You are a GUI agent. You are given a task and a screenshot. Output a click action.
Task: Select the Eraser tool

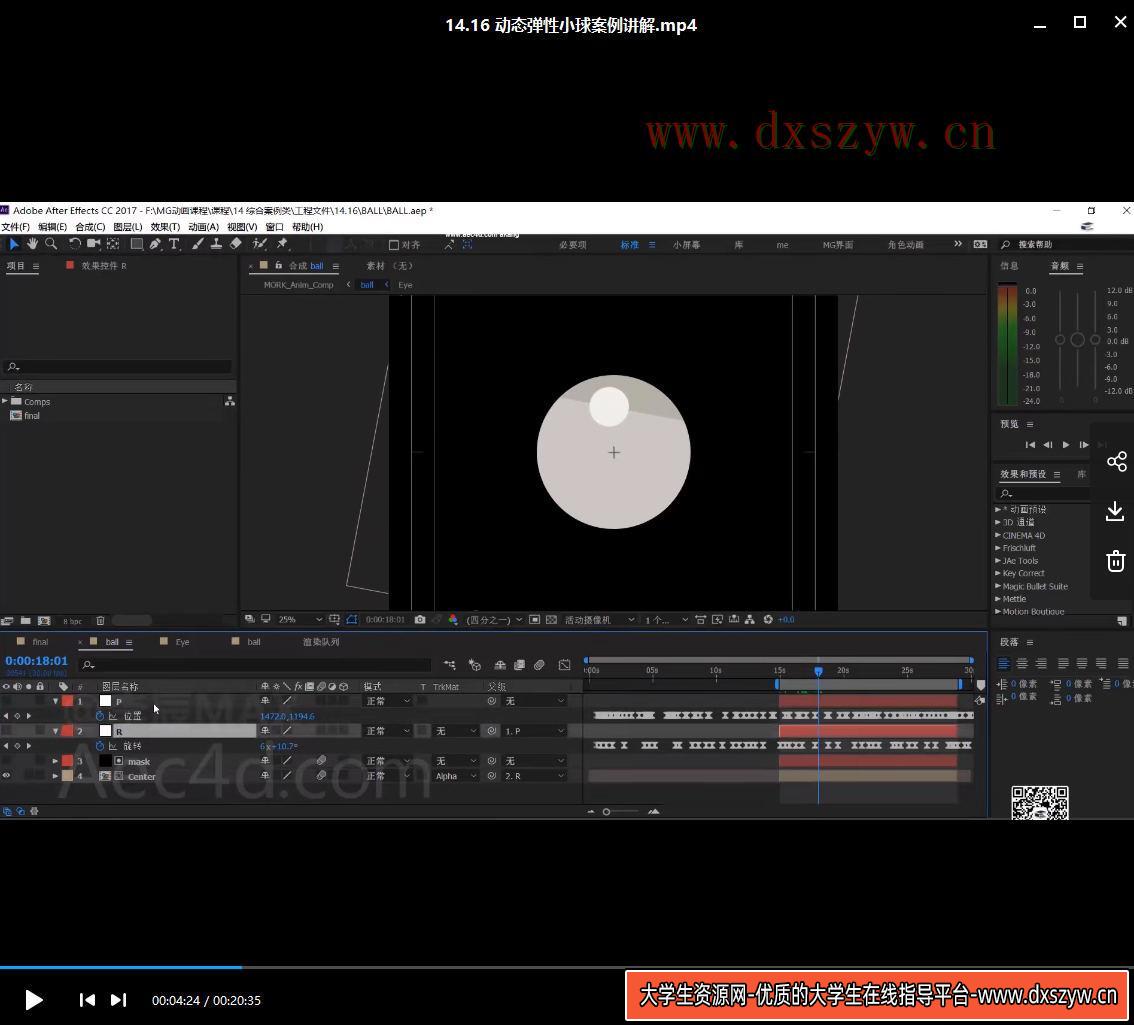tap(236, 244)
